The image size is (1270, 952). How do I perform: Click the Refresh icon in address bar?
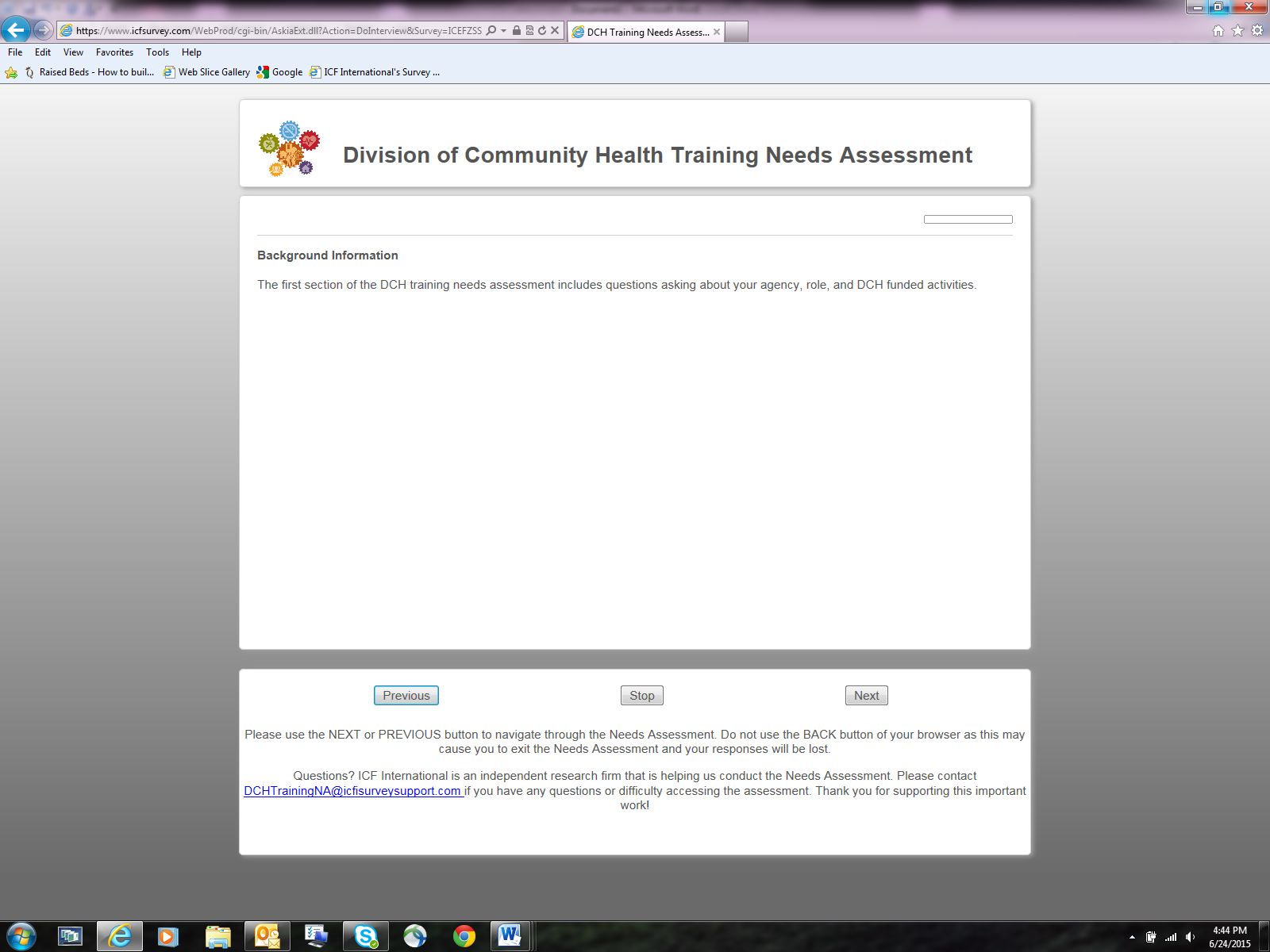tap(542, 31)
